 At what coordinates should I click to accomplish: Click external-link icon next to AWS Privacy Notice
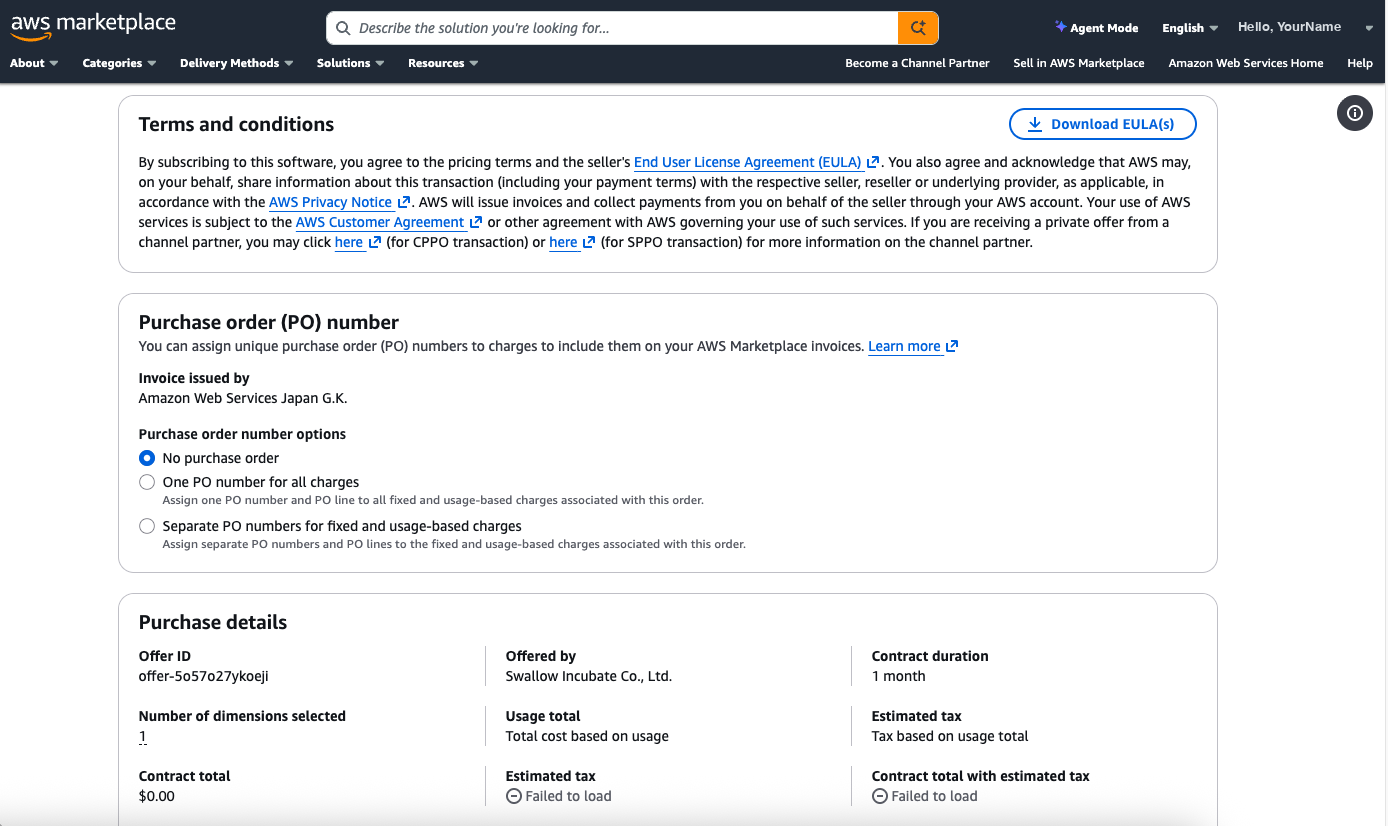pyautogui.click(x=404, y=202)
